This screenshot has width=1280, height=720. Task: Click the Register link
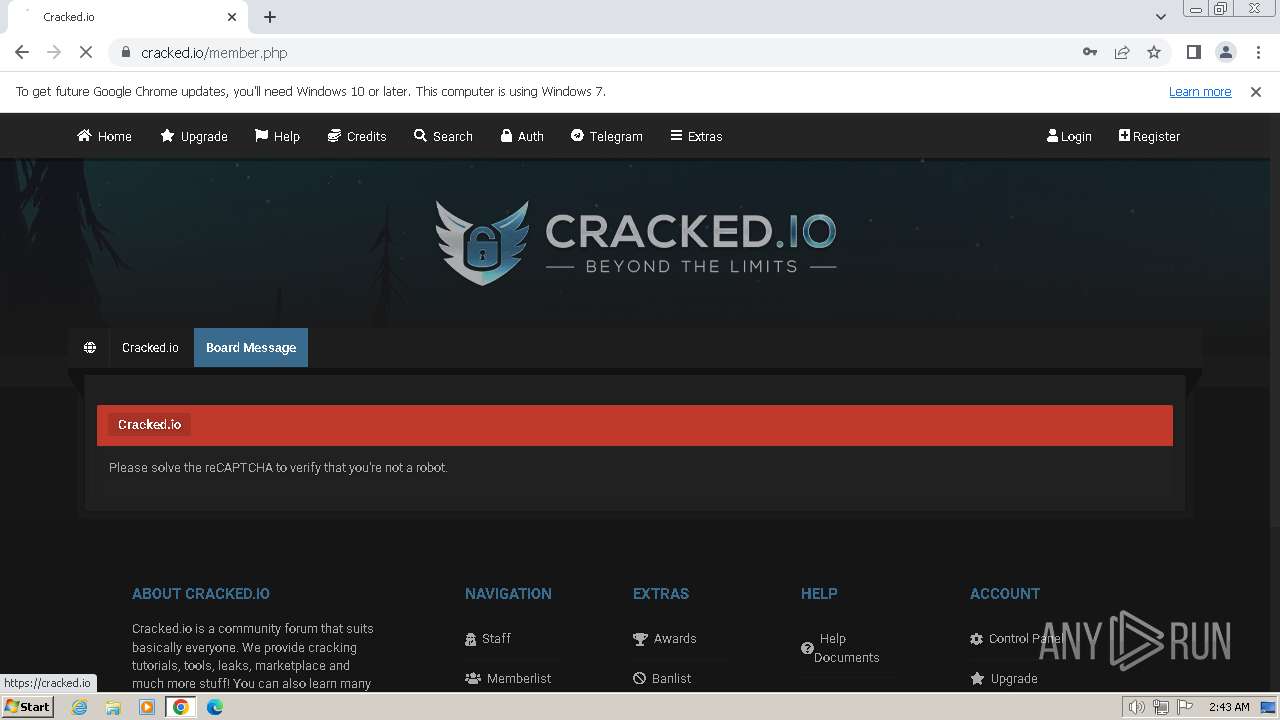coord(1149,136)
